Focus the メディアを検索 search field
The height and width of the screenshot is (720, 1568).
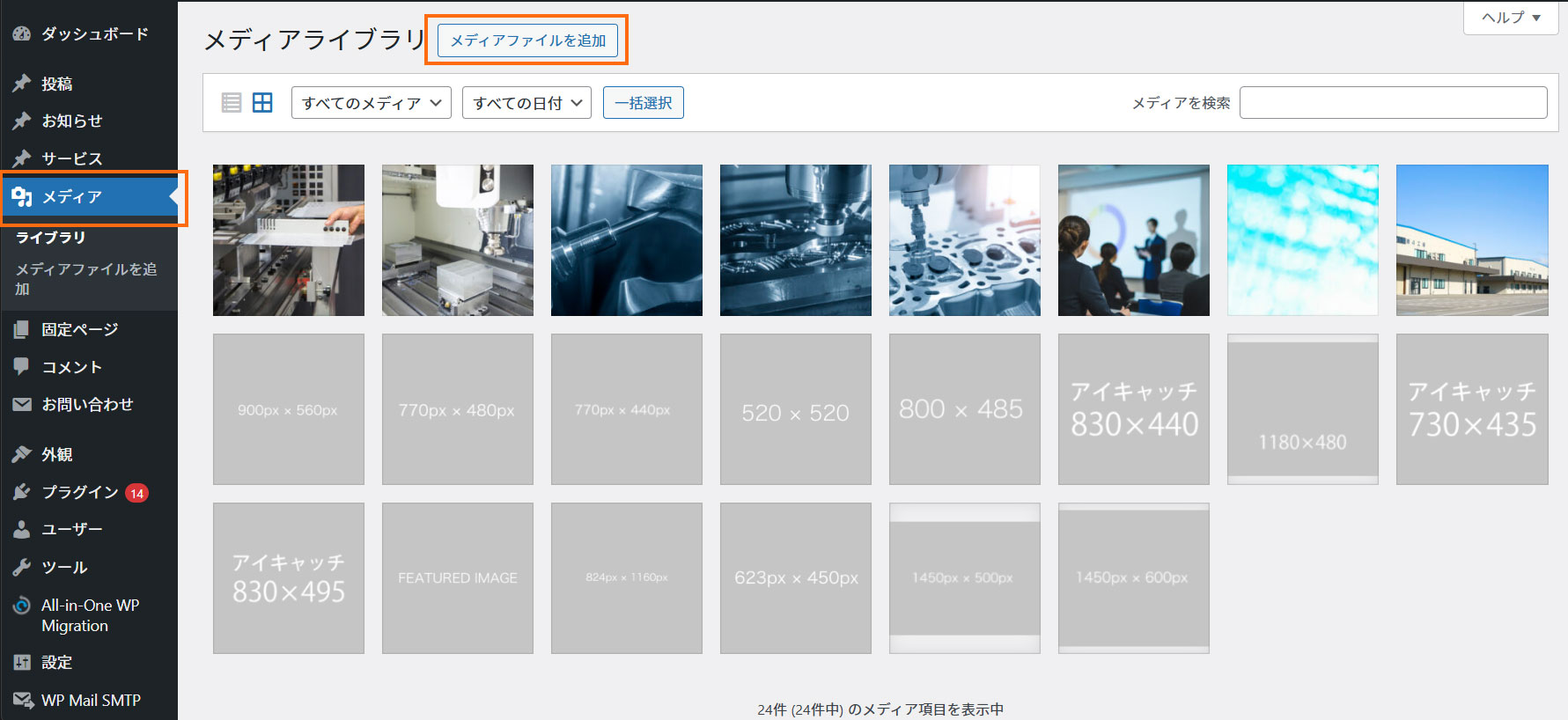coord(1393,103)
